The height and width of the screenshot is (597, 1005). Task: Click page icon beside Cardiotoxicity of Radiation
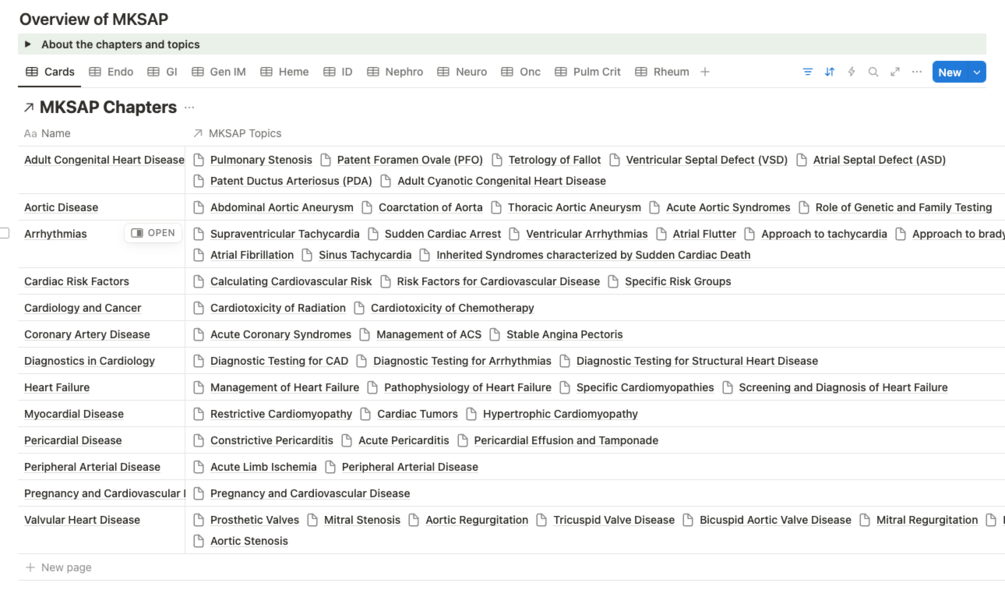(x=199, y=308)
